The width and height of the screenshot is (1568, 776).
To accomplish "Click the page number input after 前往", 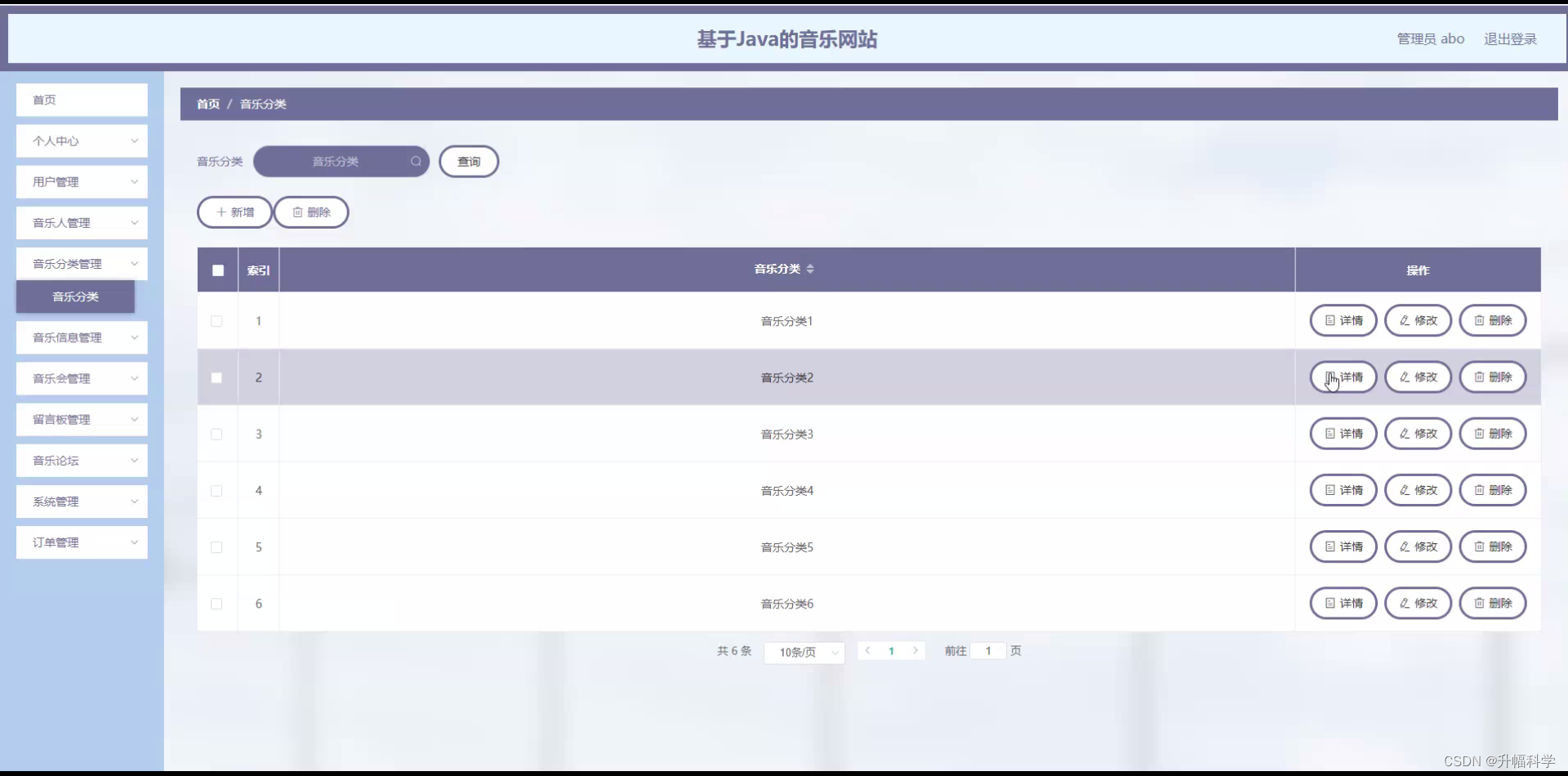I will click(988, 651).
